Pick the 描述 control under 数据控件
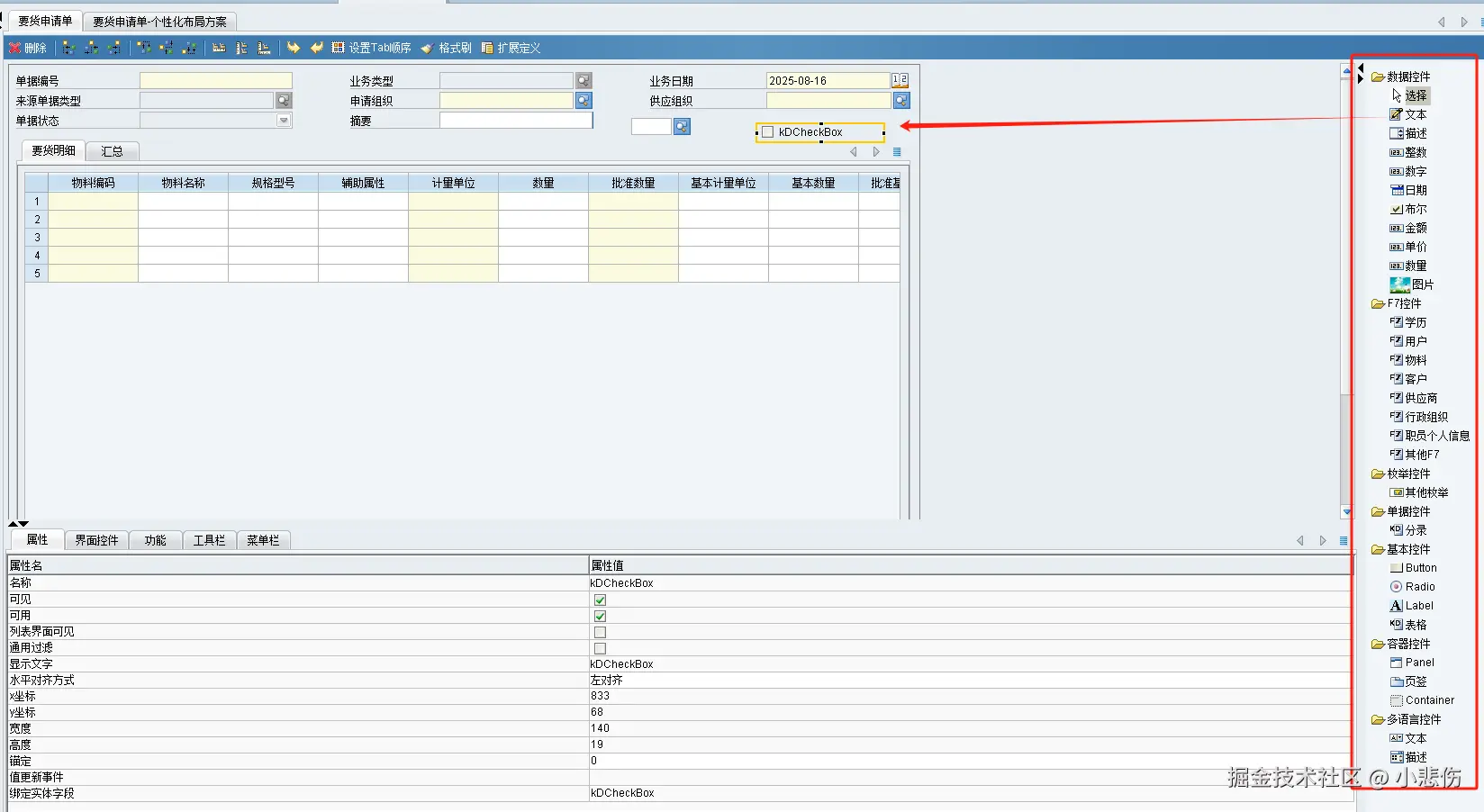Image resolution: width=1484 pixels, height=812 pixels. (1408, 133)
